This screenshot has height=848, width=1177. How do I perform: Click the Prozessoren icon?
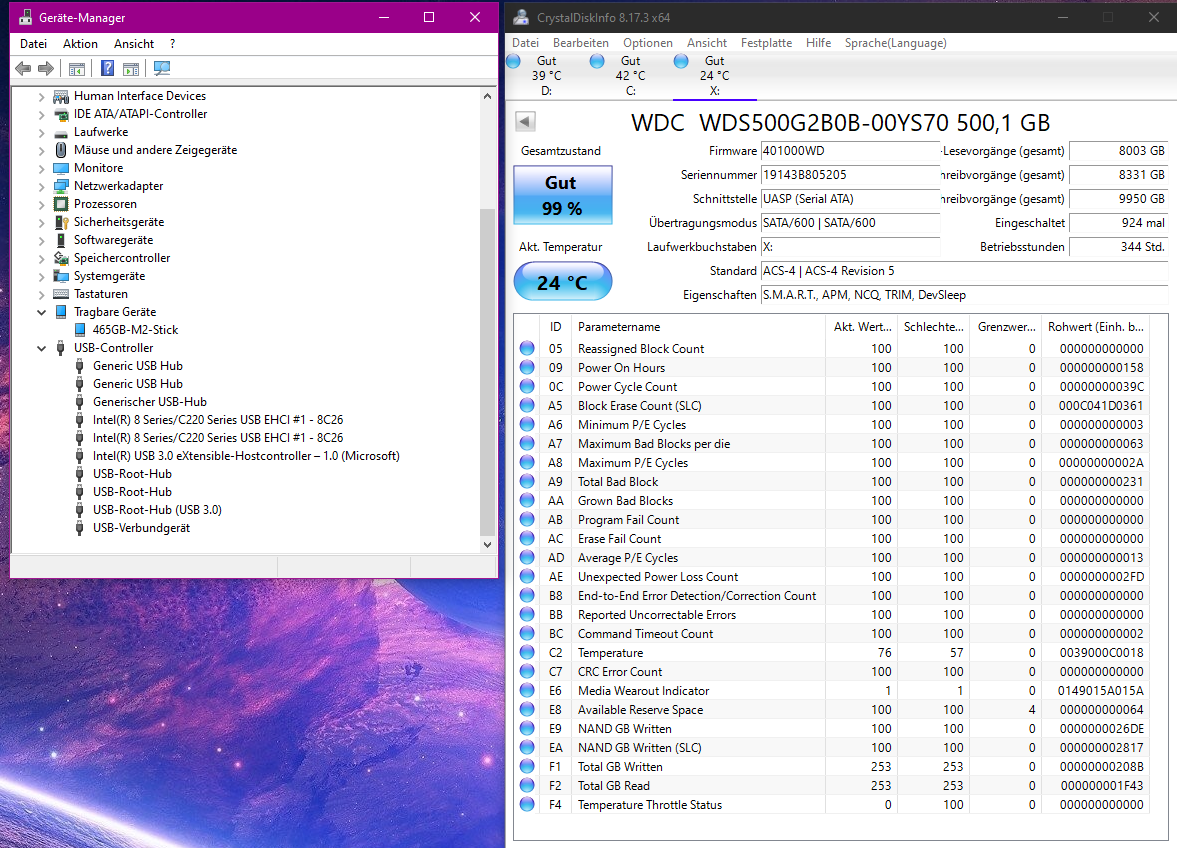pos(61,204)
